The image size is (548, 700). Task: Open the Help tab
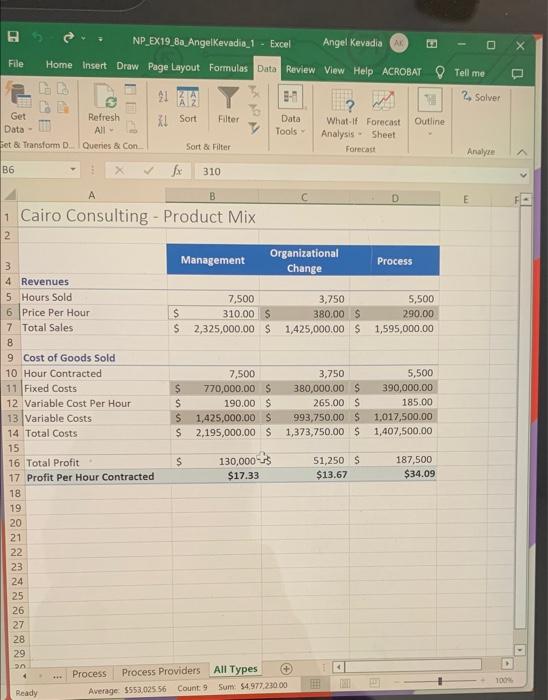point(363,71)
